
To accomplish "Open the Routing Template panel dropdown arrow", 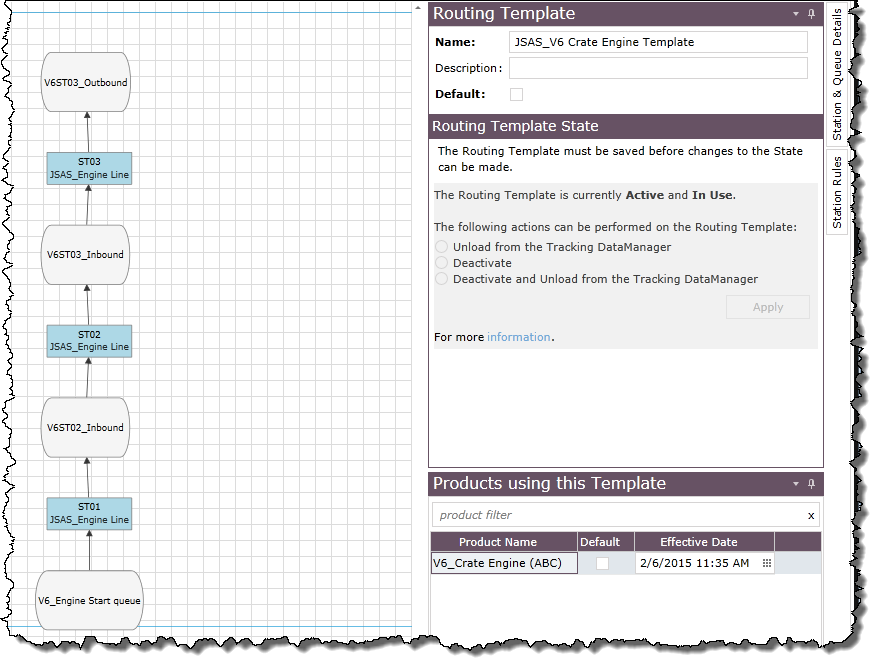I will click(x=796, y=14).
